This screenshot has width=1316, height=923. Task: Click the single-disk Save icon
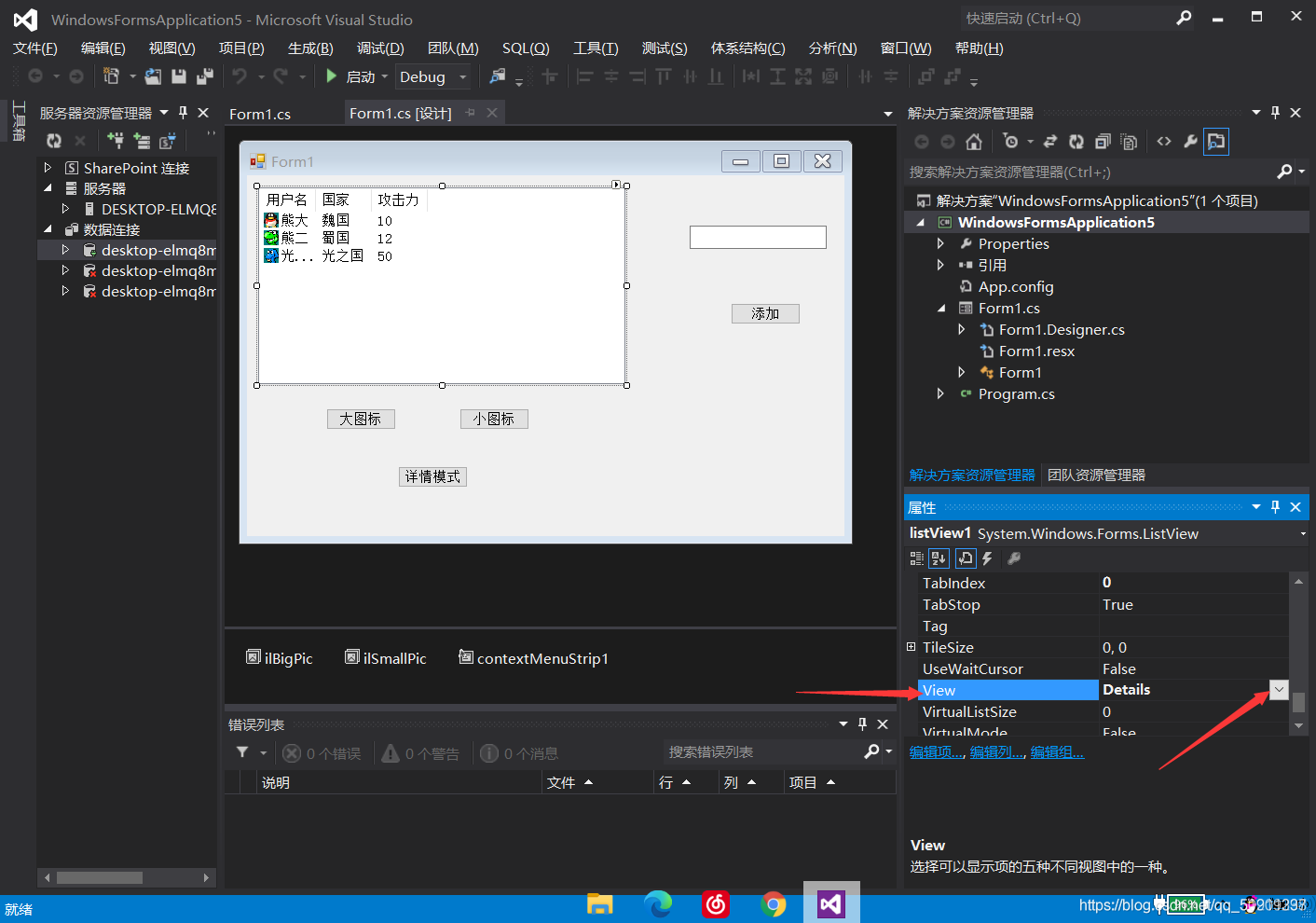tap(179, 76)
